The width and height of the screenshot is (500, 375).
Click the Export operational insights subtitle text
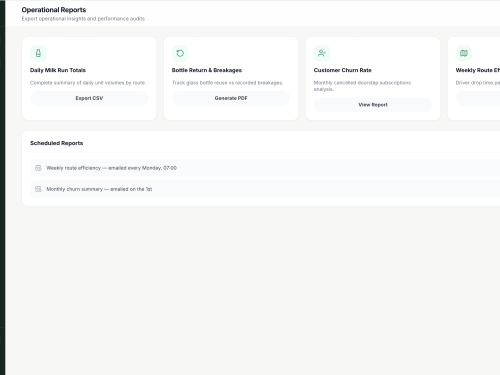point(83,19)
